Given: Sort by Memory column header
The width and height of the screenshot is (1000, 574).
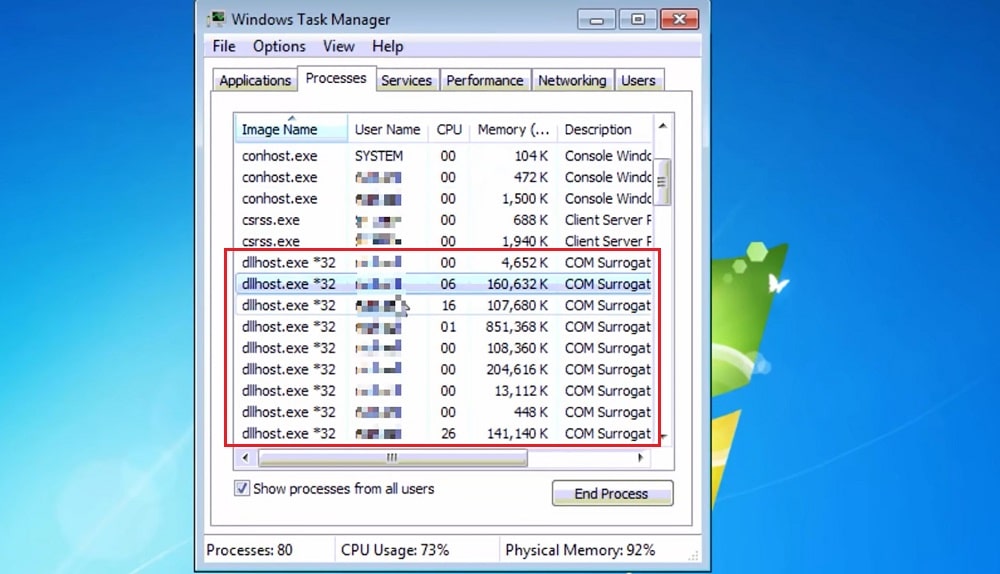Looking at the screenshot, I should 513,129.
